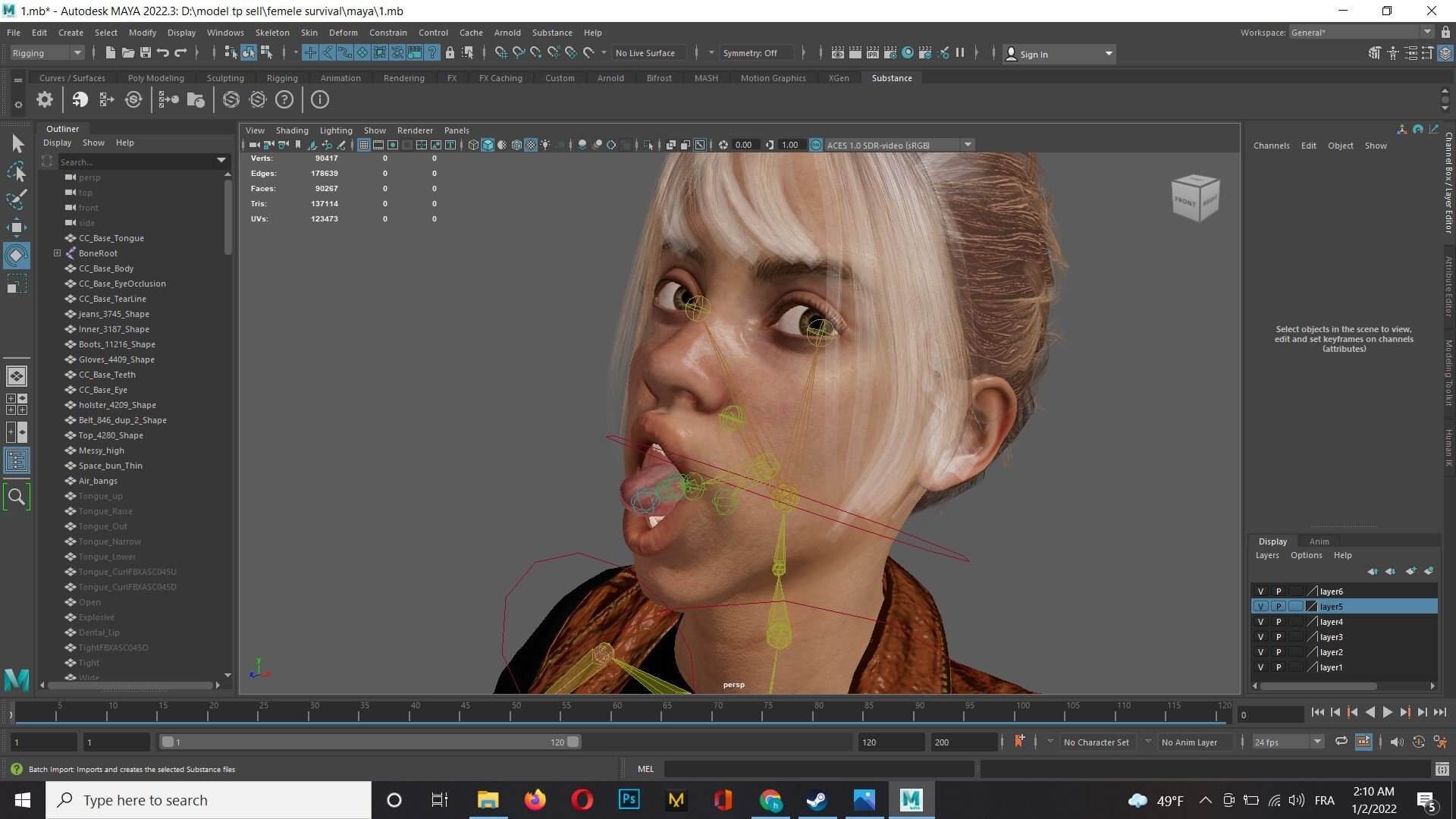Expand the BoneRoot node in Outliner
Viewport: 1456px width, 819px height.
57,253
